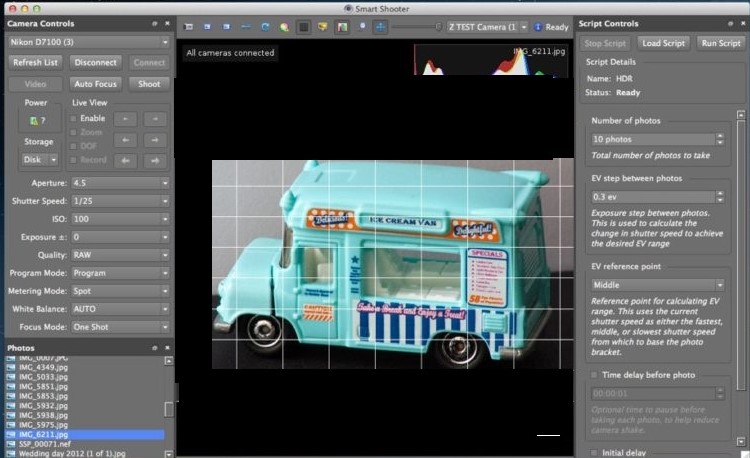Open the Shutter Speed 1/25 dropdown
Image resolution: width=750 pixels, height=458 pixels.
pos(121,201)
